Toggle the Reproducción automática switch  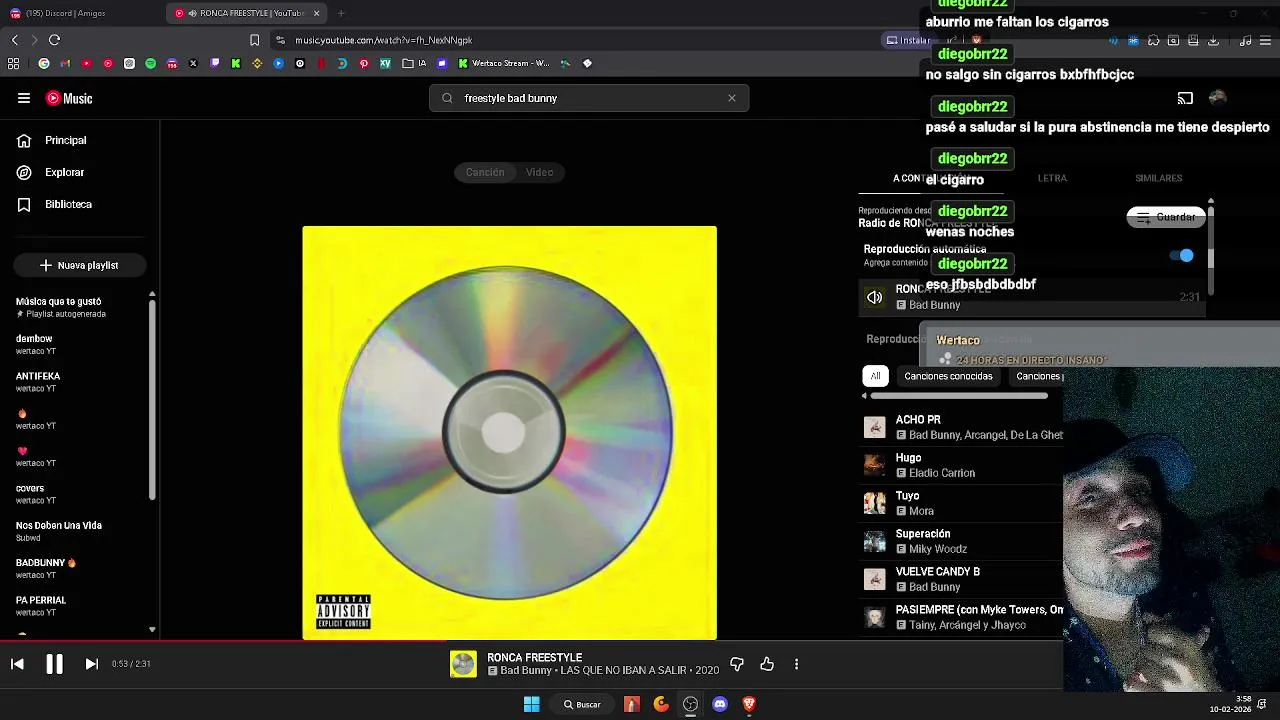pos(1182,255)
